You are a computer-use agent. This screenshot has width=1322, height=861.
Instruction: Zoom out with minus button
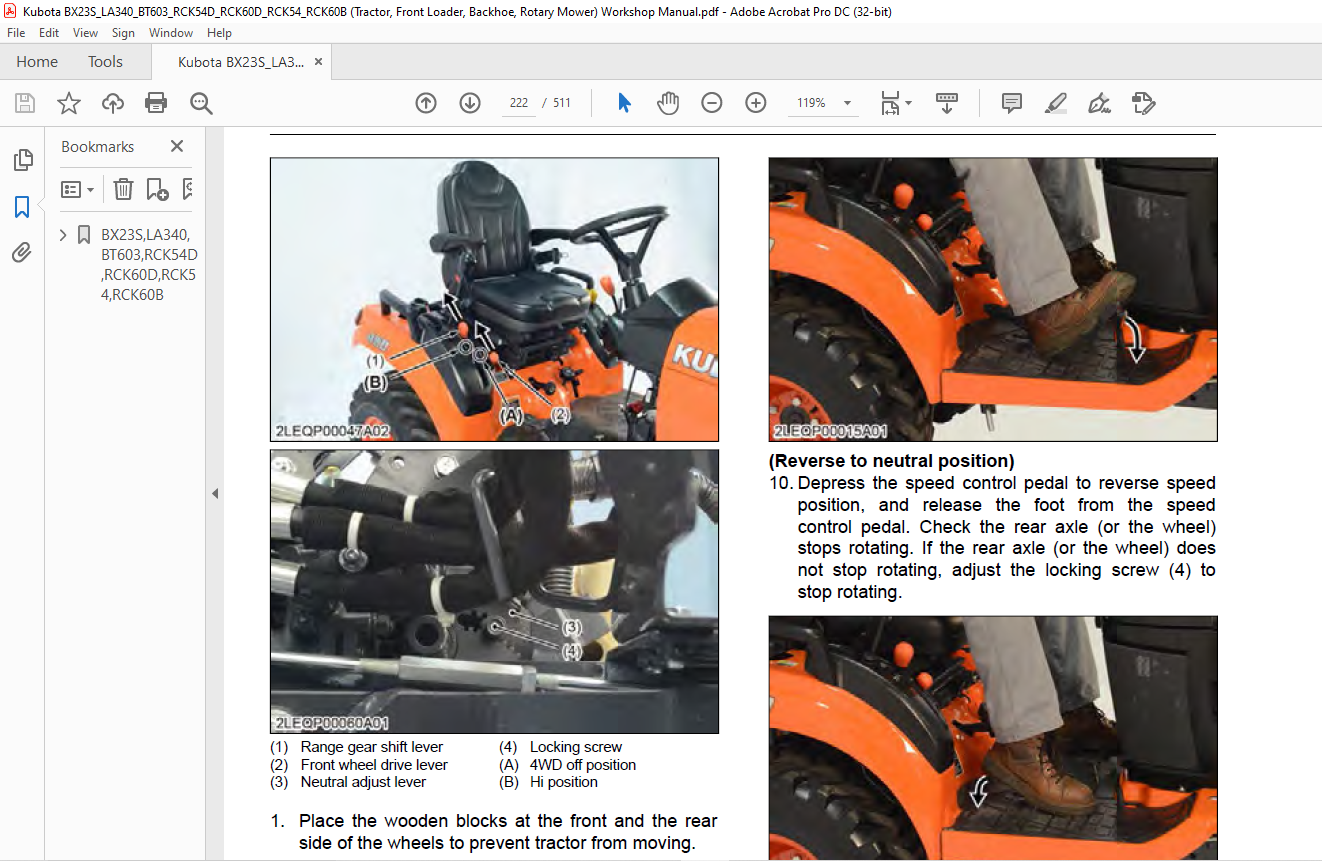[712, 103]
